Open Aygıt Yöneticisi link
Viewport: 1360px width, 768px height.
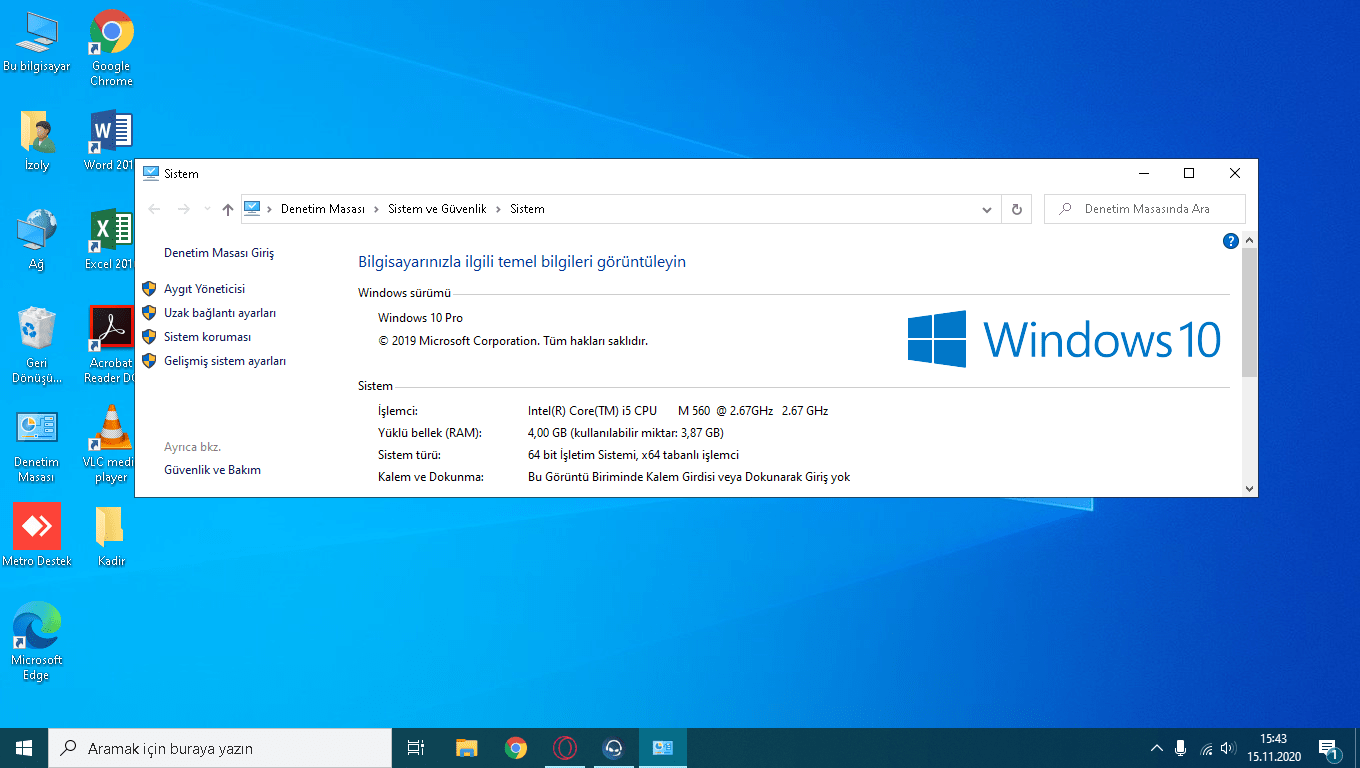(x=205, y=289)
